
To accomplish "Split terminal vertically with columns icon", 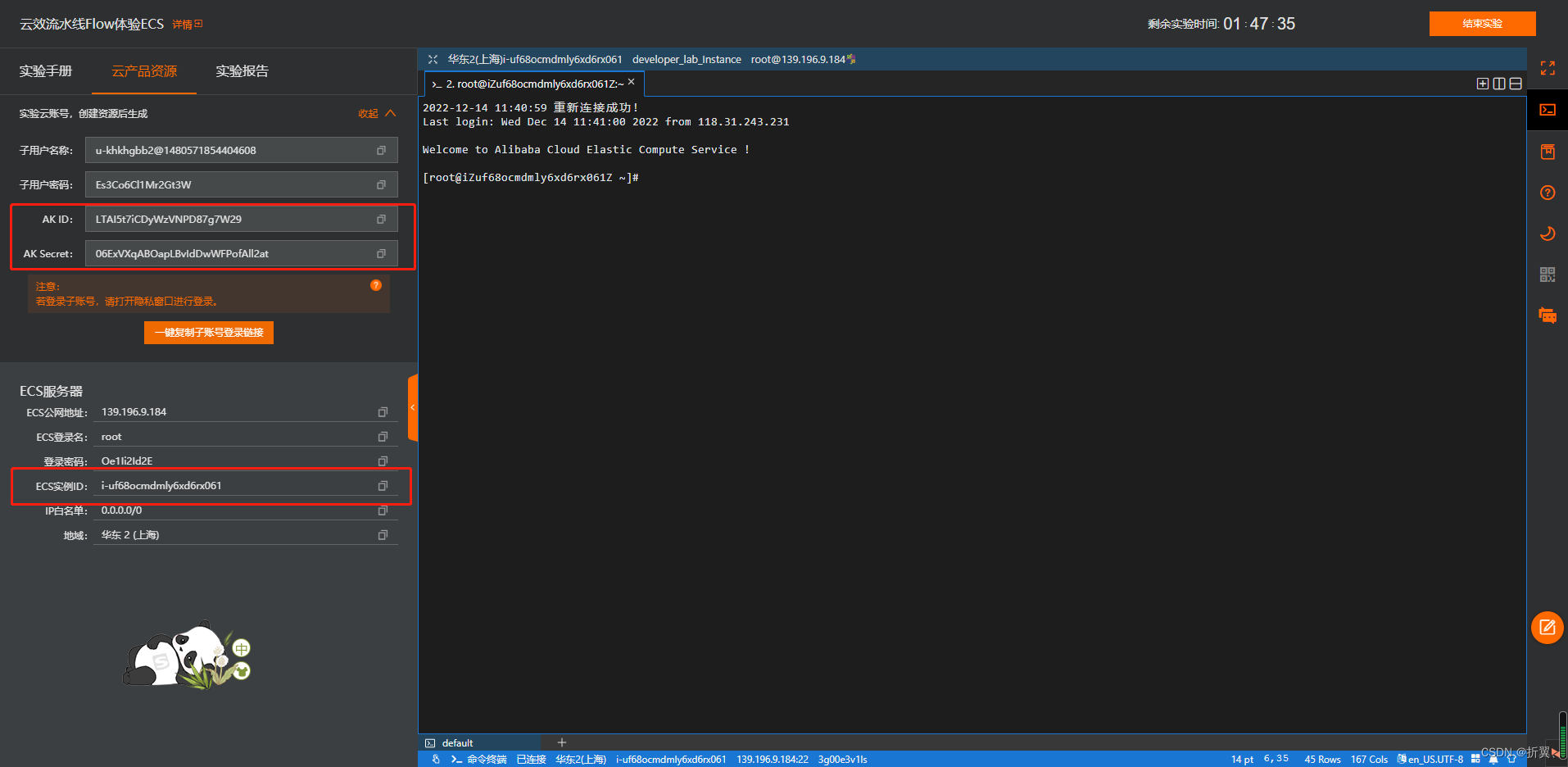I will click(x=1499, y=84).
